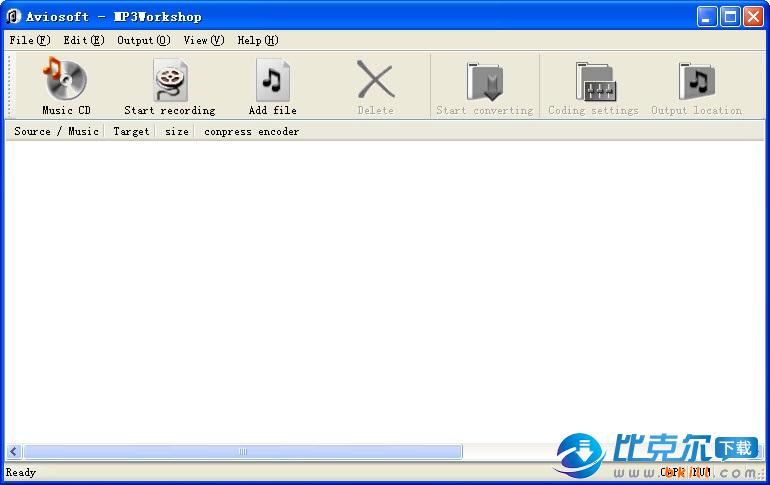770x485 pixels.
Task: Open the File menu
Action: [x=29, y=40]
